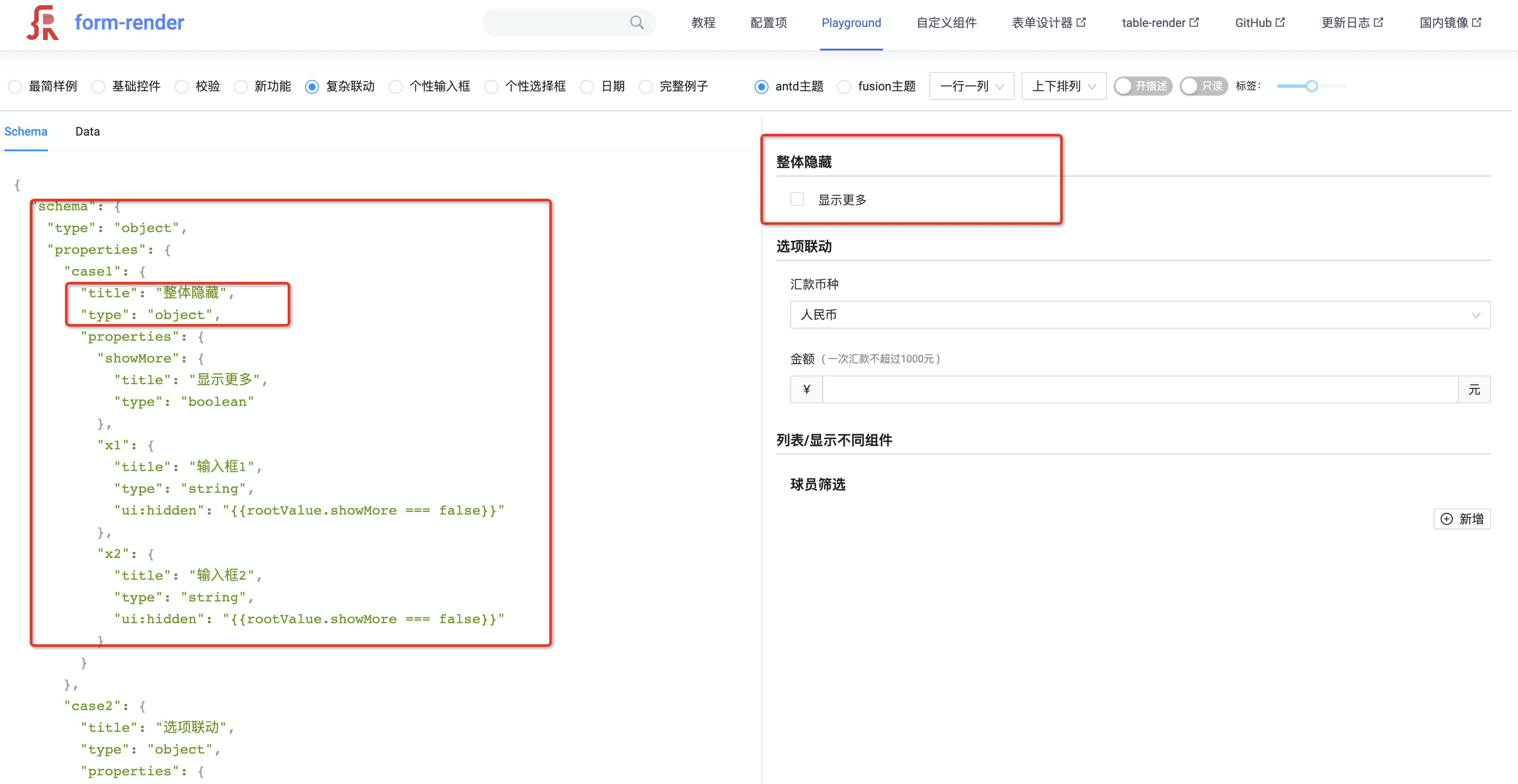This screenshot has width=1518, height=784.
Task: Select the fusion主题 radio button
Action: [845, 86]
